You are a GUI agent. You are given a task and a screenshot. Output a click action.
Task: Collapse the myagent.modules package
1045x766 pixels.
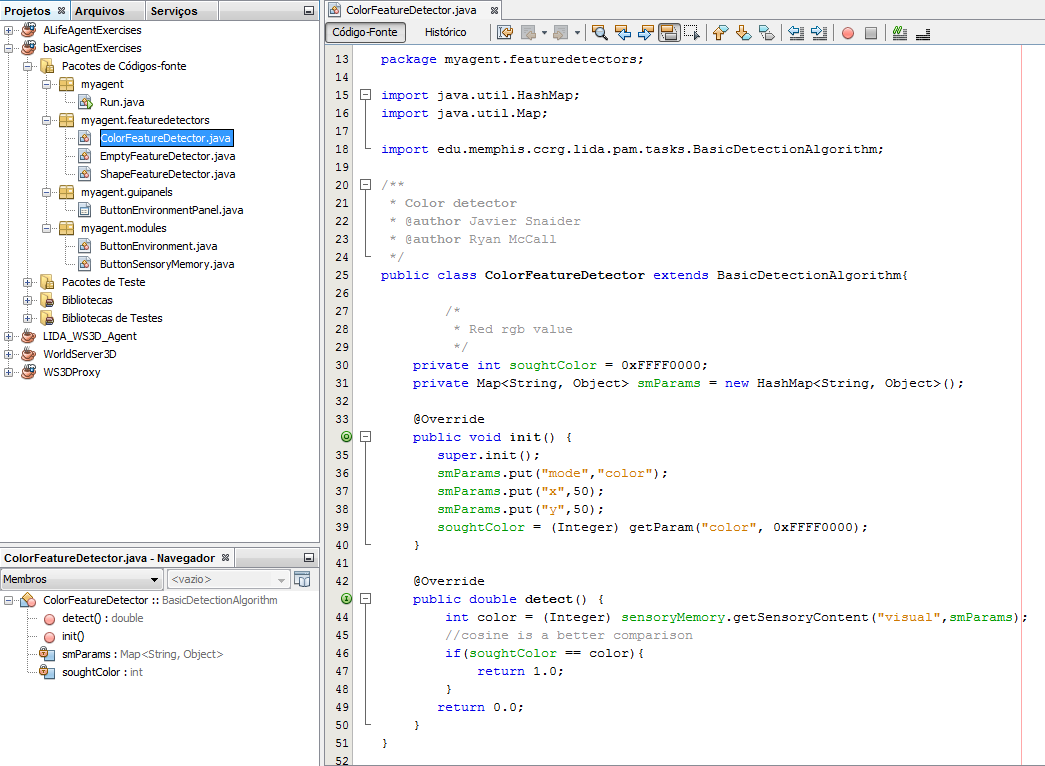46,228
